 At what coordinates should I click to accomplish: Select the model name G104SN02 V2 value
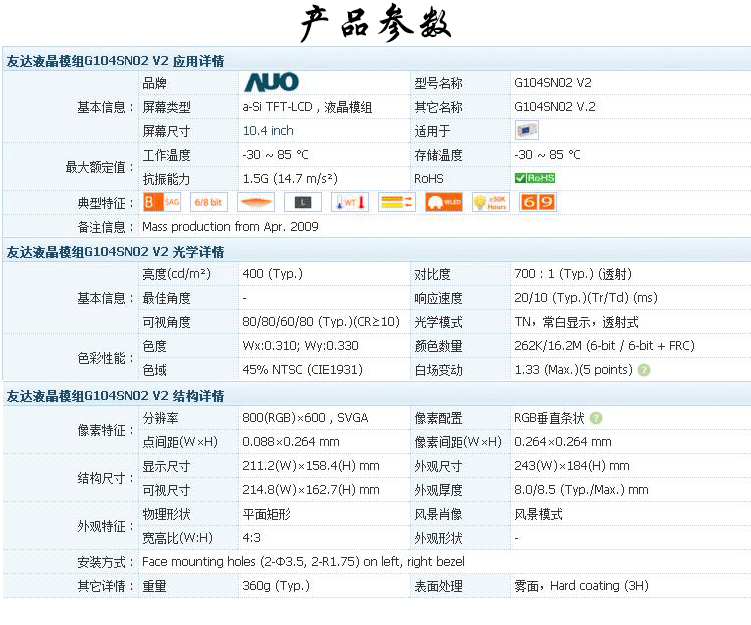pos(553,82)
